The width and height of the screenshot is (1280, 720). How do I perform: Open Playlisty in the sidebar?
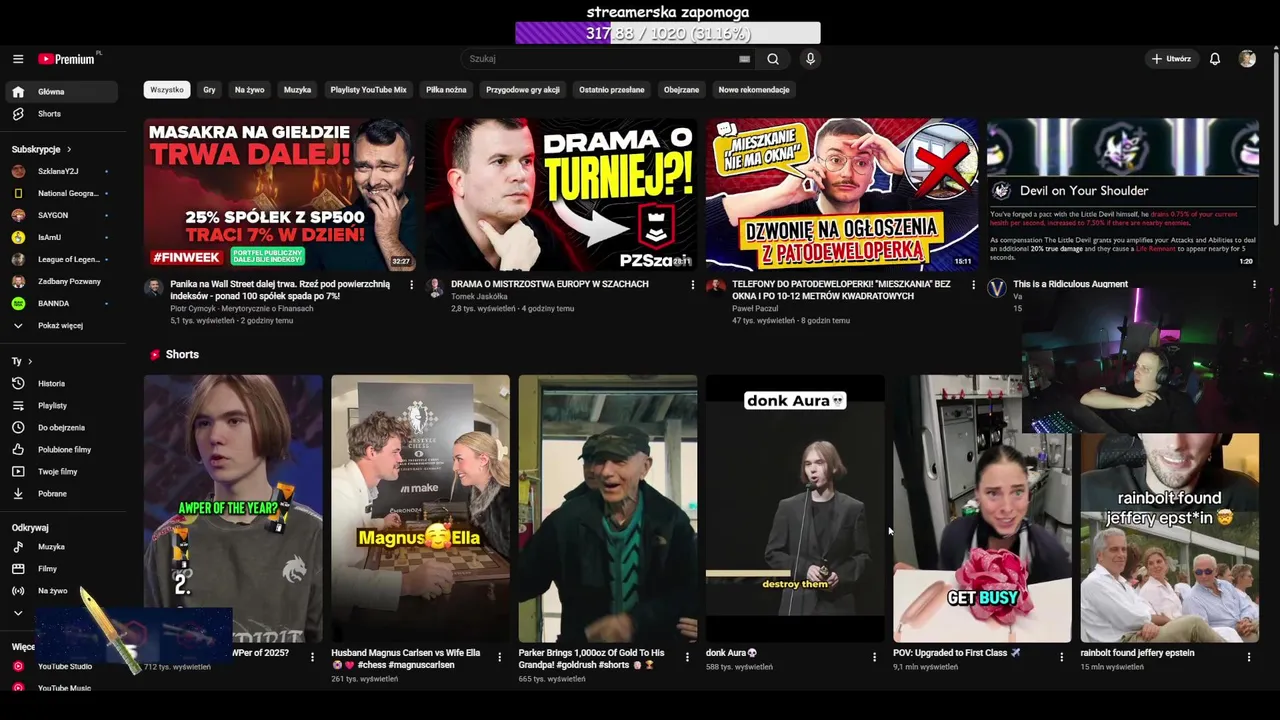click(62, 406)
